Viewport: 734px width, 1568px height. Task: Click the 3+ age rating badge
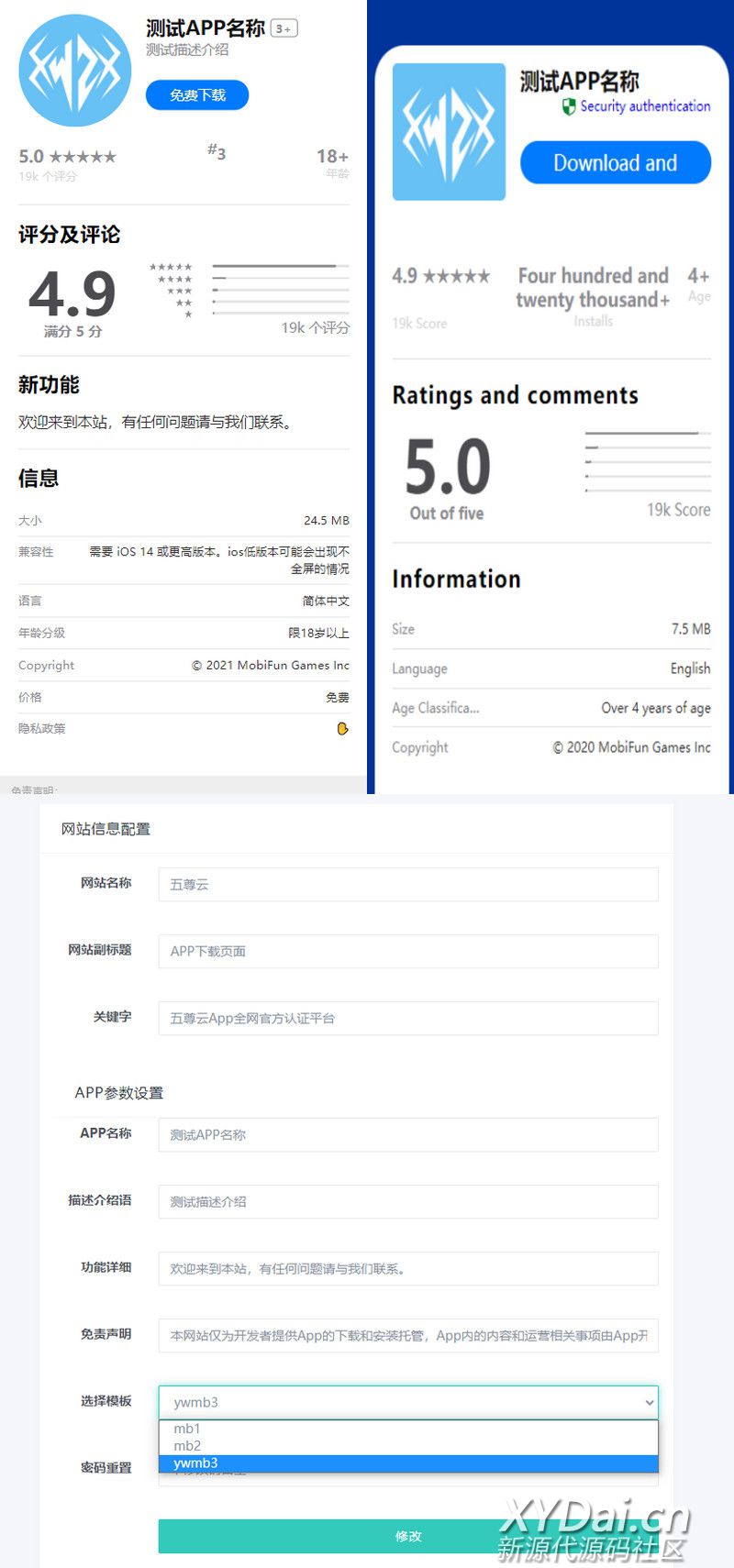284,29
